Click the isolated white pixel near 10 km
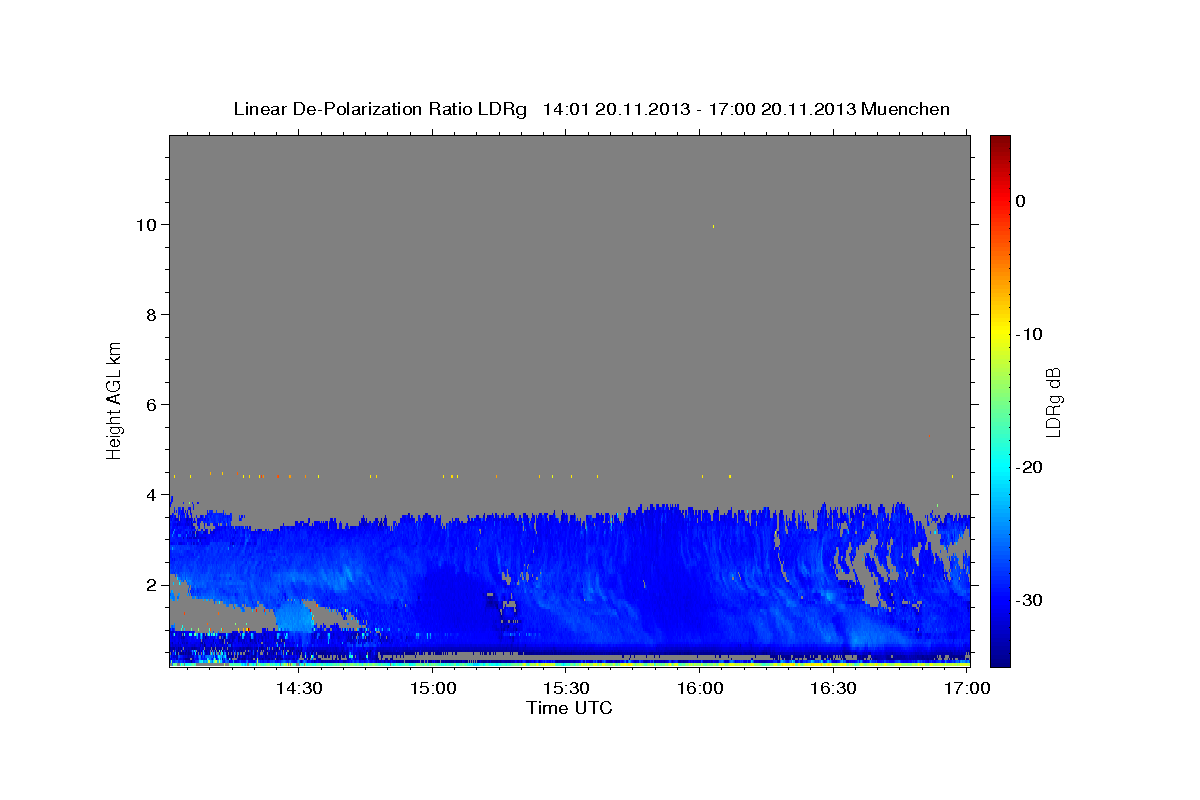Screen dimensions: 1200x800 point(713,227)
